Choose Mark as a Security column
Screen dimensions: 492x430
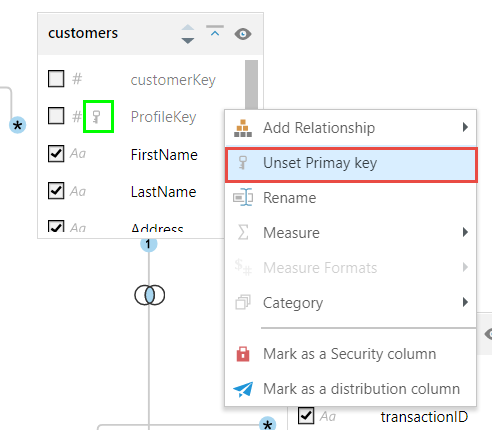tap(351, 354)
